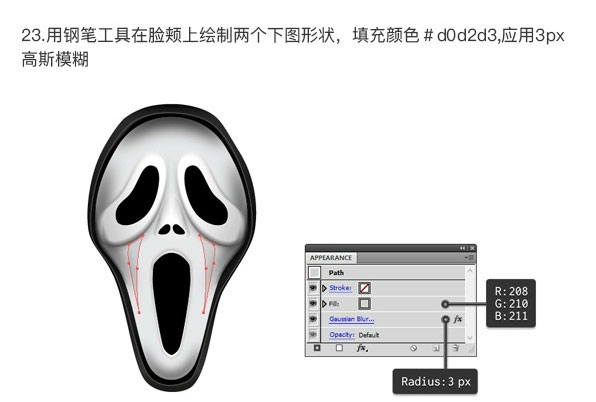Click Add New Fill icon

339,348
